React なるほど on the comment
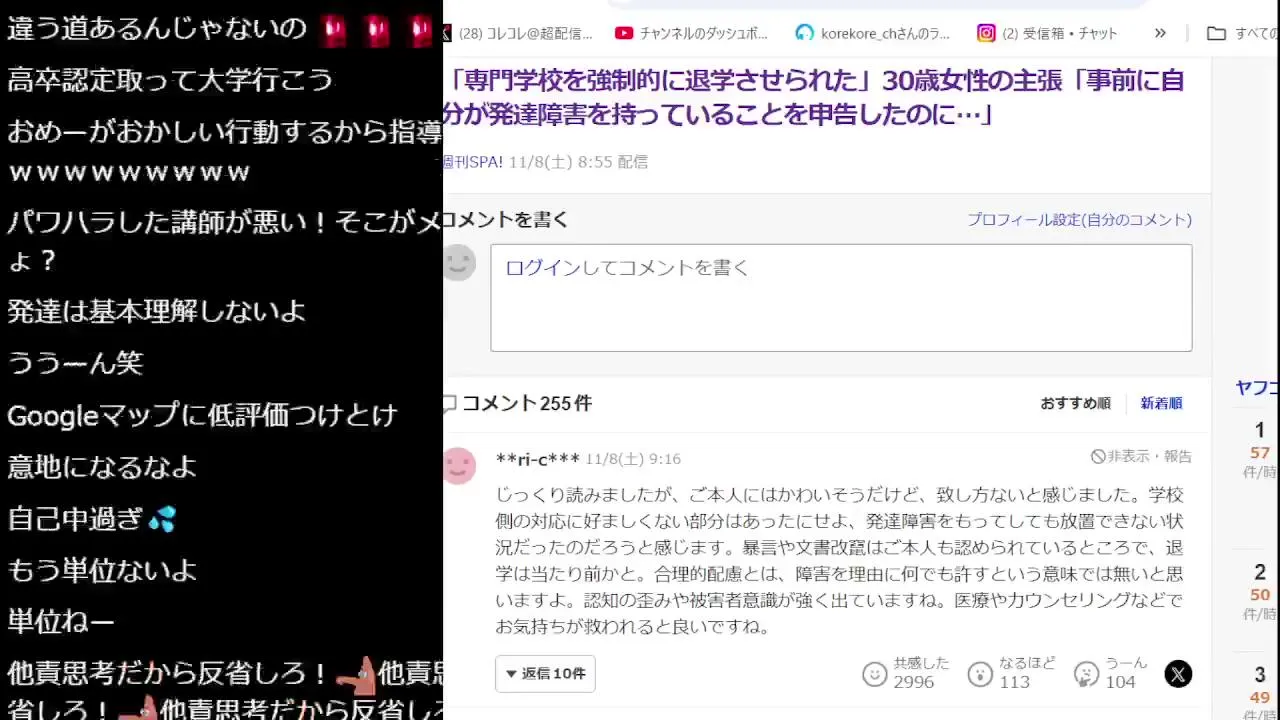The image size is (1280, 720). [x=980, y=674]
